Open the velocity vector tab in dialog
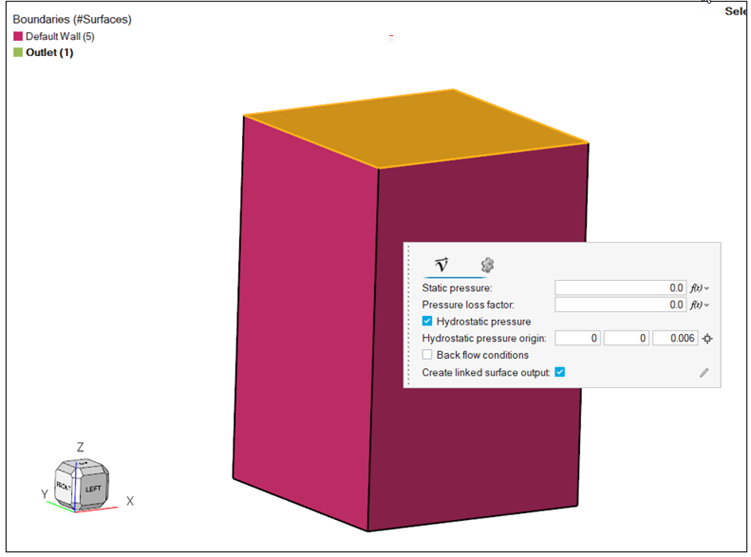751x557 pixels. coord(441,265)
